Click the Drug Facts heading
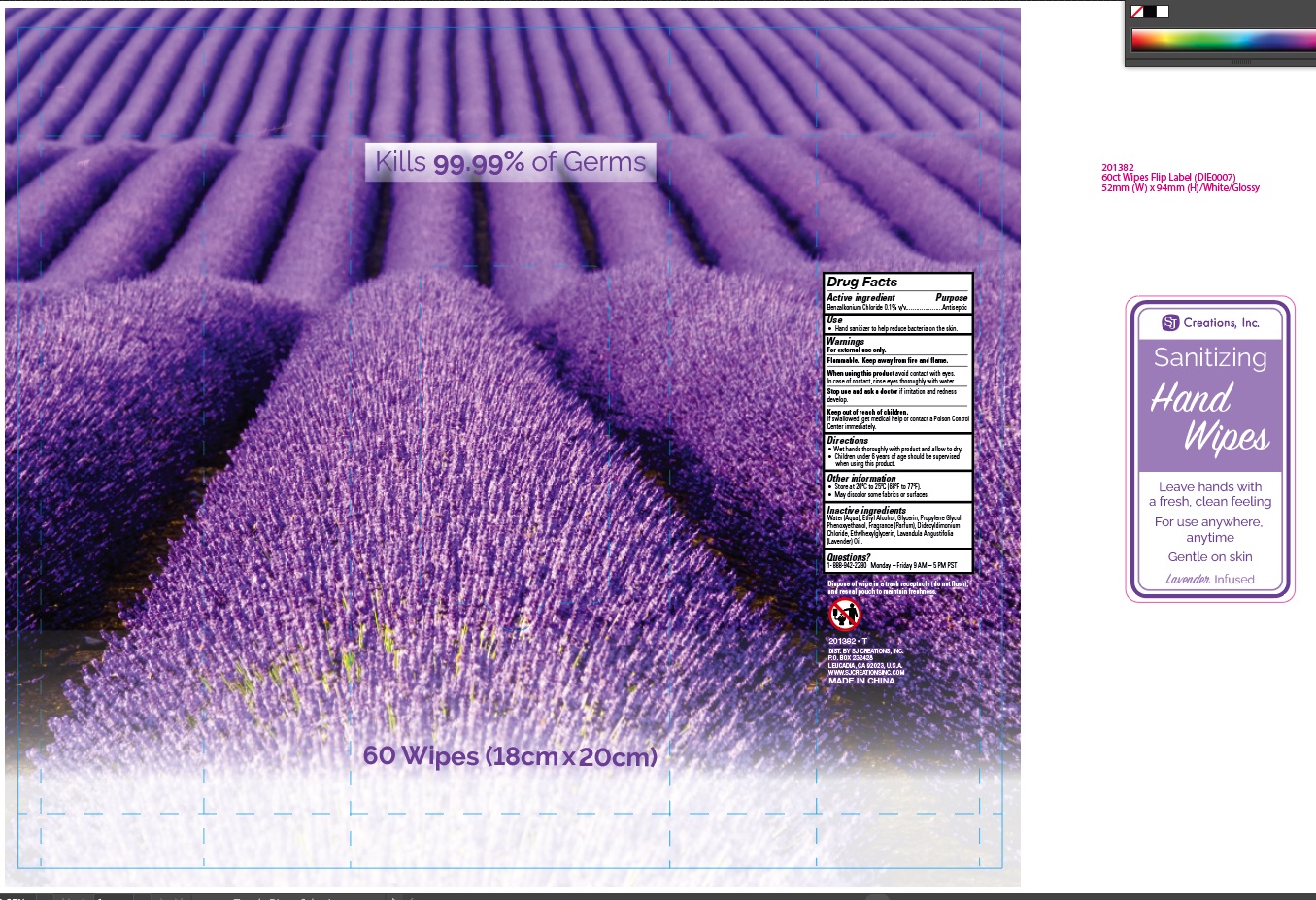Screen dimensions: 1316x900 click(862, 282)
